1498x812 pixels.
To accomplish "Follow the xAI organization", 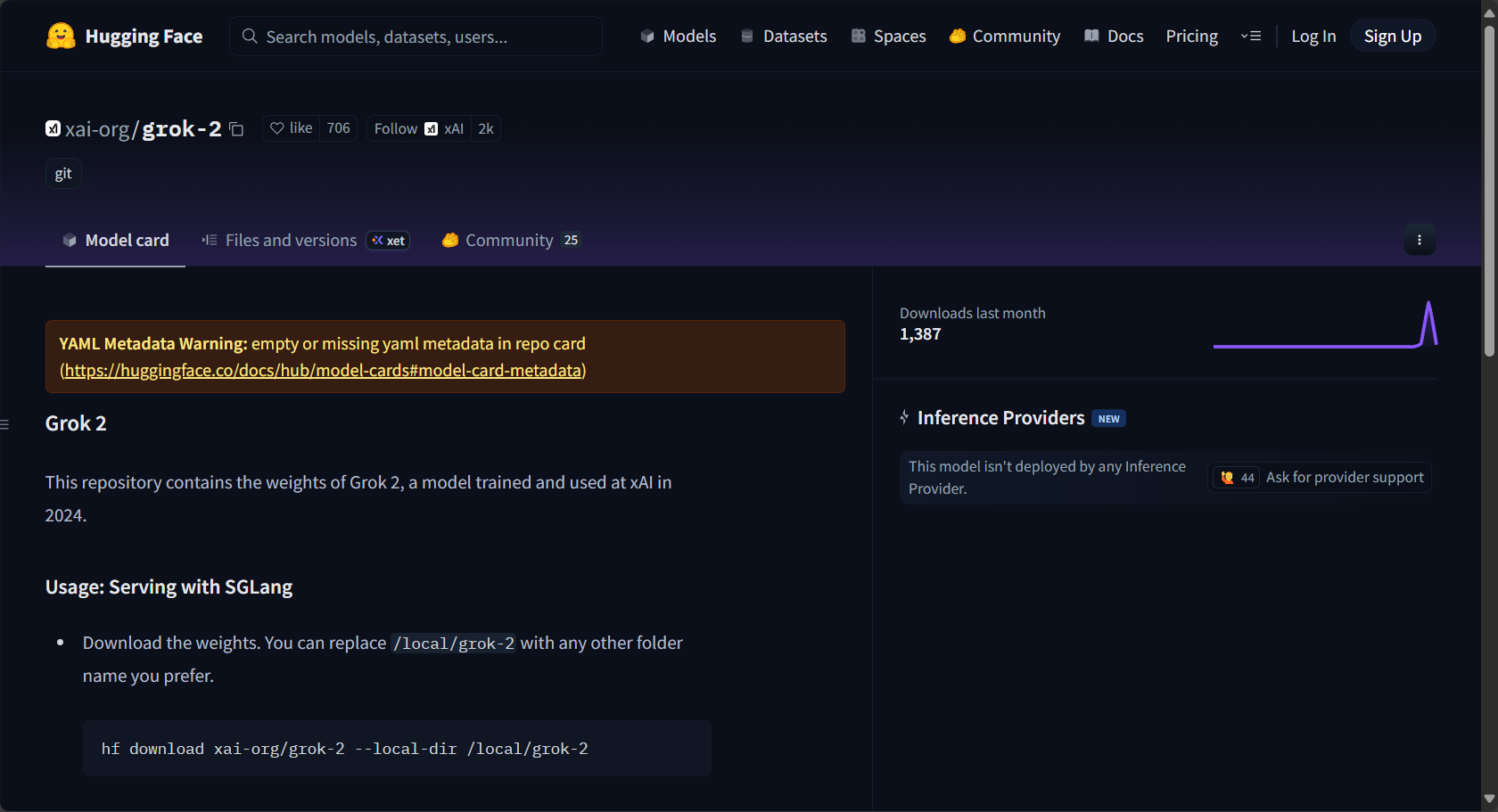I will point(418,128).
